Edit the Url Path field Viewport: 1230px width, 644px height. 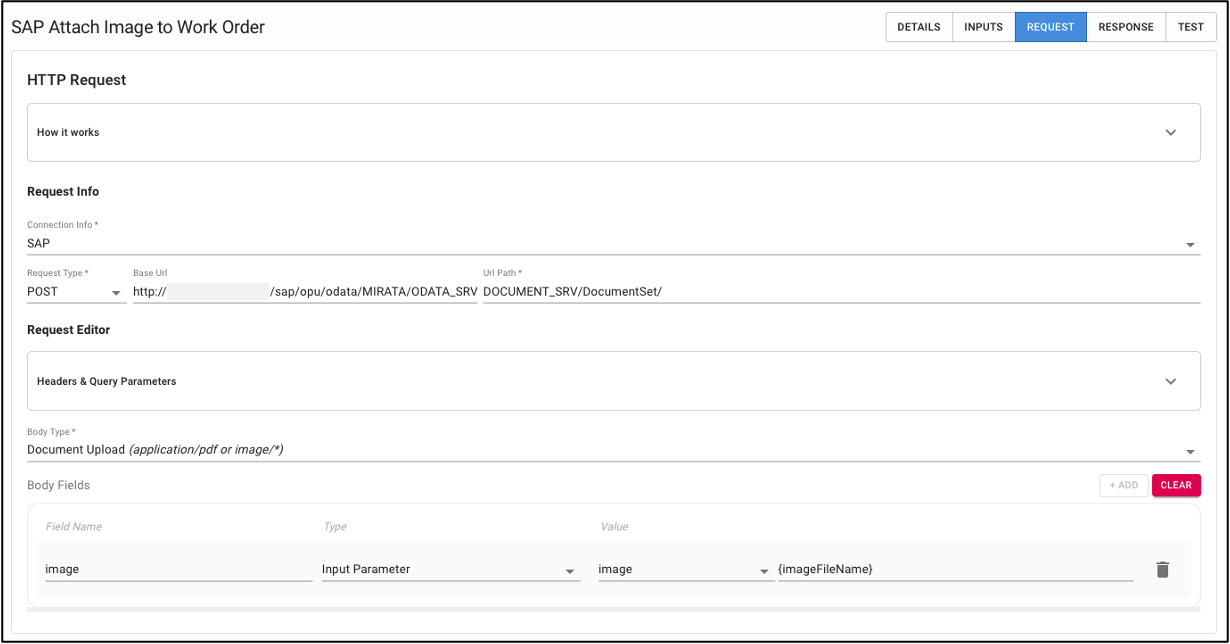coord(842,292)
